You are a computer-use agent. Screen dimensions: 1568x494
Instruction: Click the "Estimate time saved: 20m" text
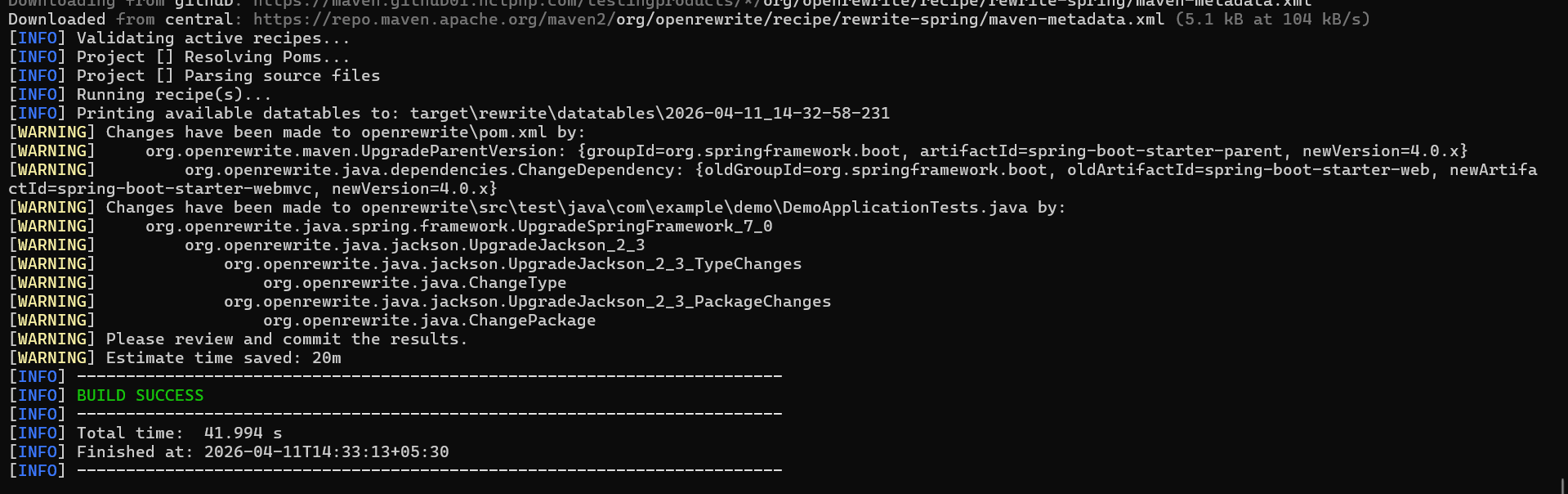[x=223, y=358]
